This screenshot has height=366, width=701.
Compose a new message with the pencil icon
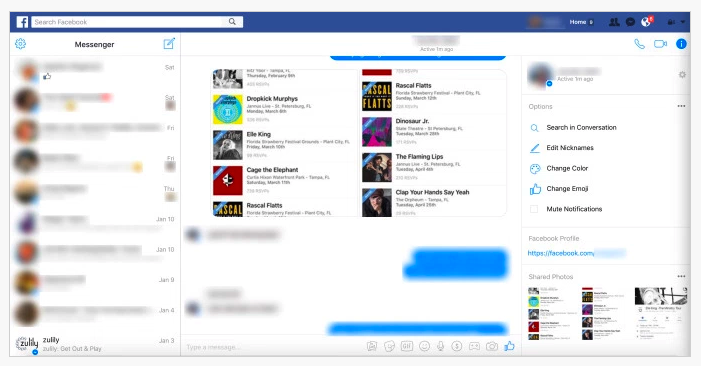coord(169,44)
